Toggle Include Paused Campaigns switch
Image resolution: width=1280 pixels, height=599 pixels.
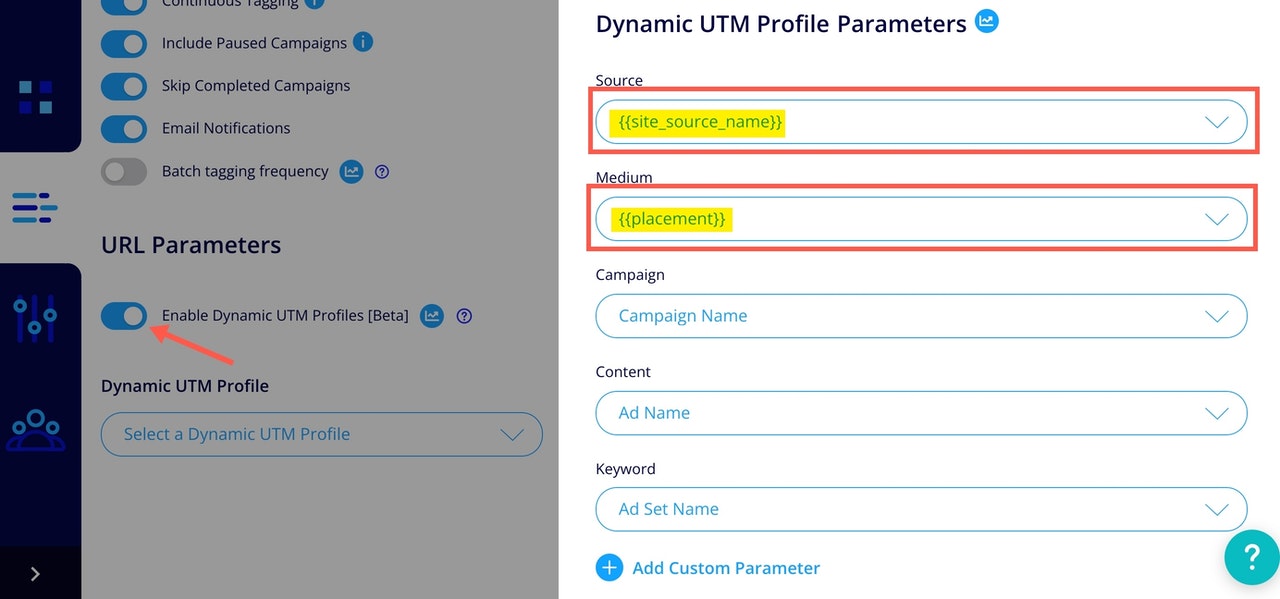coord(124,43)
